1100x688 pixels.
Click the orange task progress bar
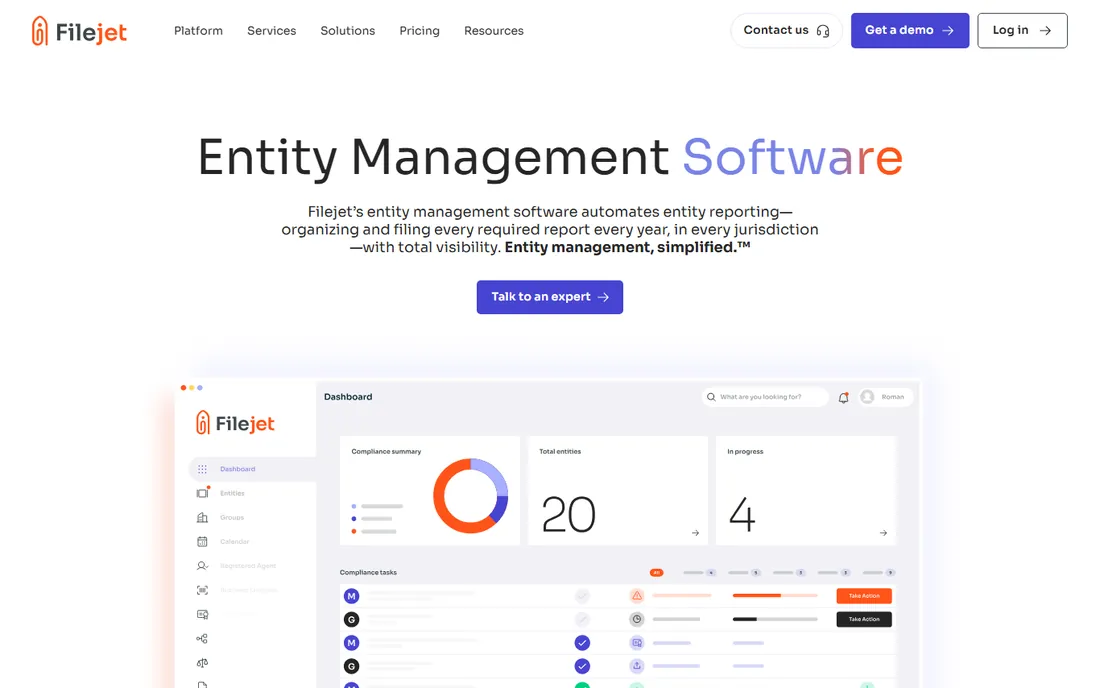pyautogui.click(x=774, y=595)
